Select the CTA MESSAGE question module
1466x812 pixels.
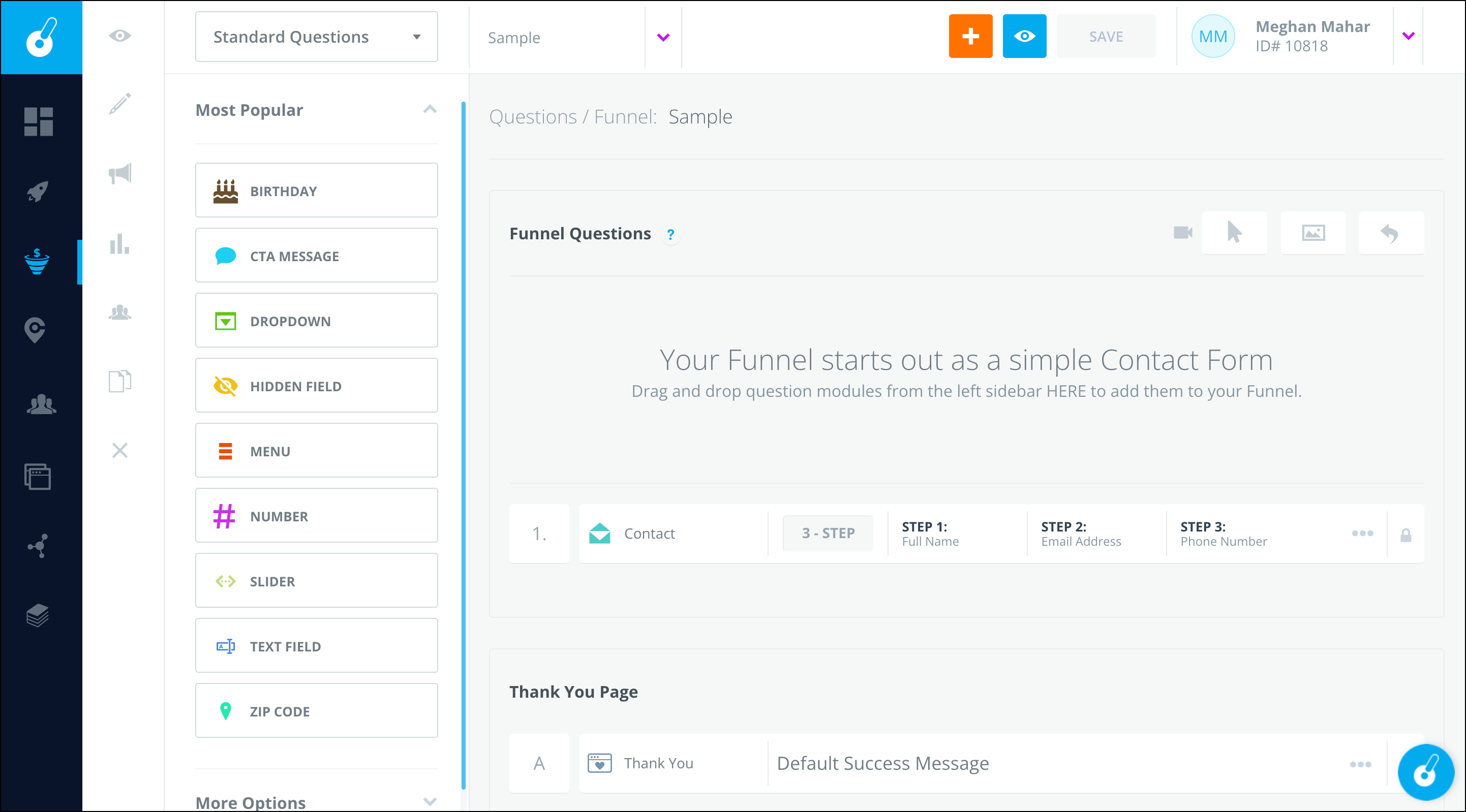tap(316, 256)
